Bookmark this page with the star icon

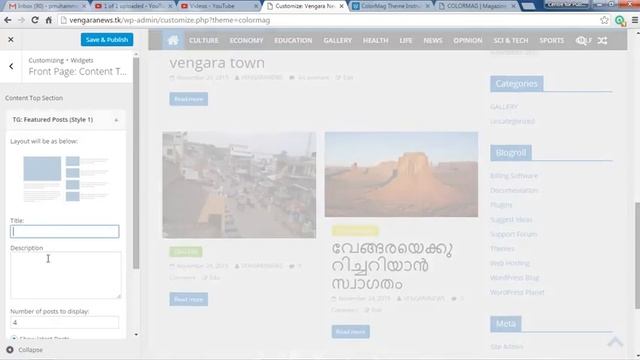(x=604, y=20)
